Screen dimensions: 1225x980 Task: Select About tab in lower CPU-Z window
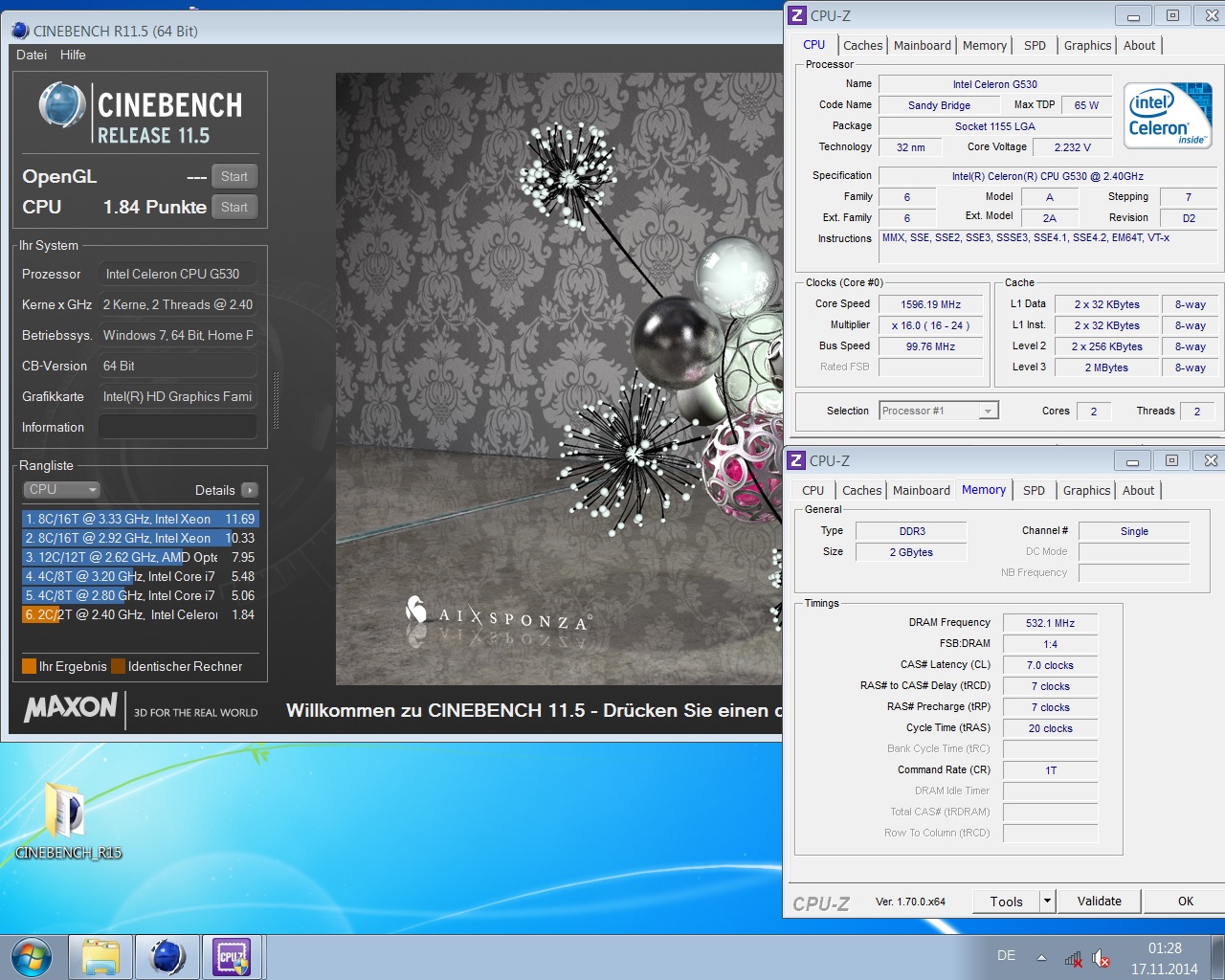1138,490
